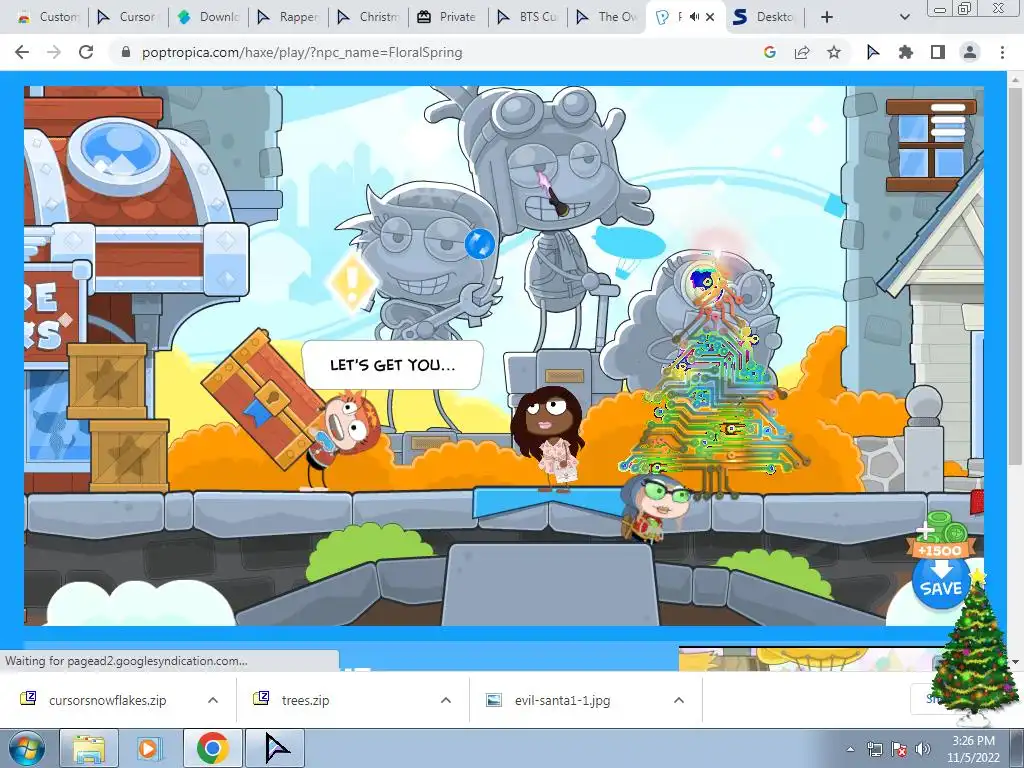The height and width of the screenshot is (768, 1024).
Task: Open Windows Media Player from taskbar
Action: tap(150, 748)
